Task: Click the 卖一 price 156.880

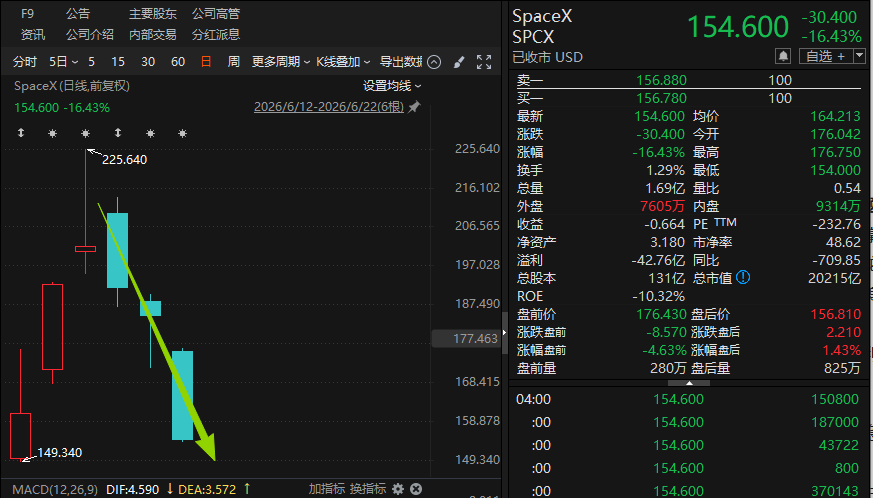Action: pyautogui.click(x=661, y=80)
